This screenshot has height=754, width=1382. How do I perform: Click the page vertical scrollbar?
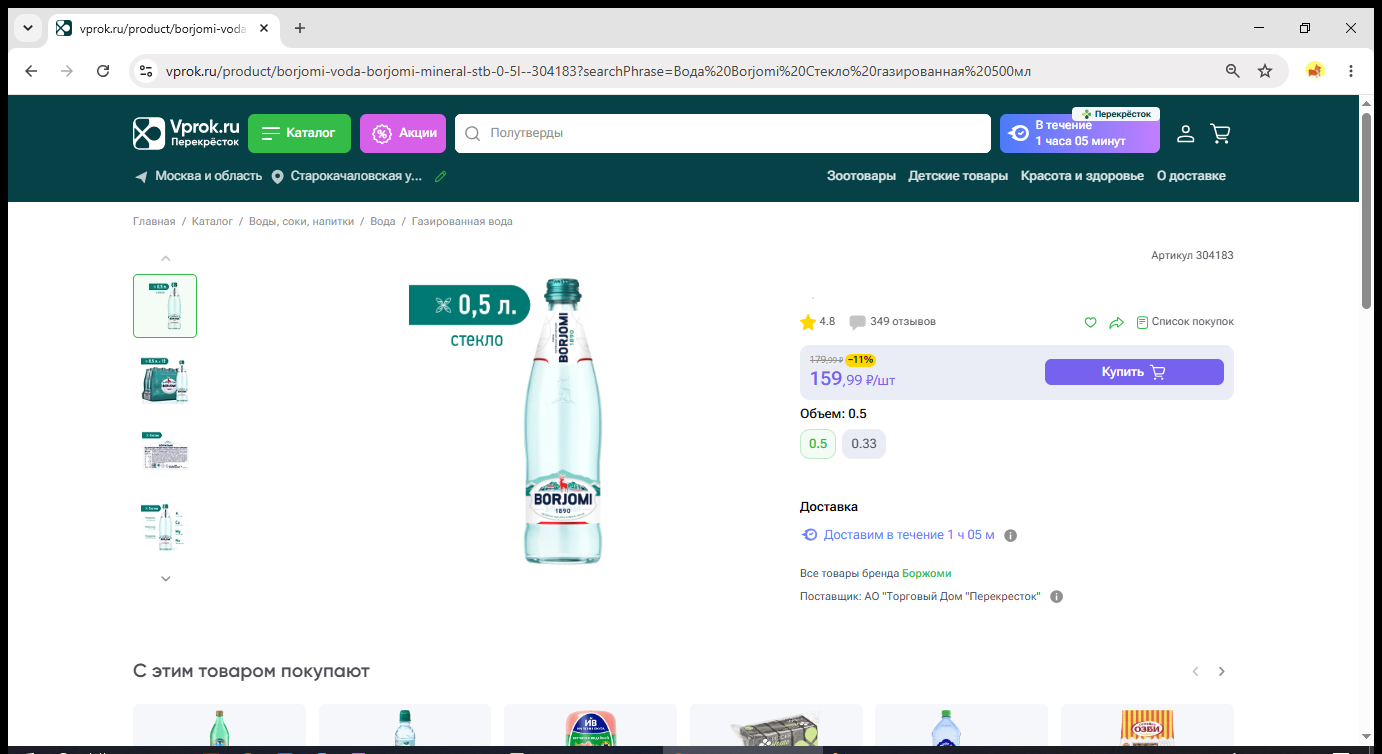pyautogui.click(x=1367, y=210)
